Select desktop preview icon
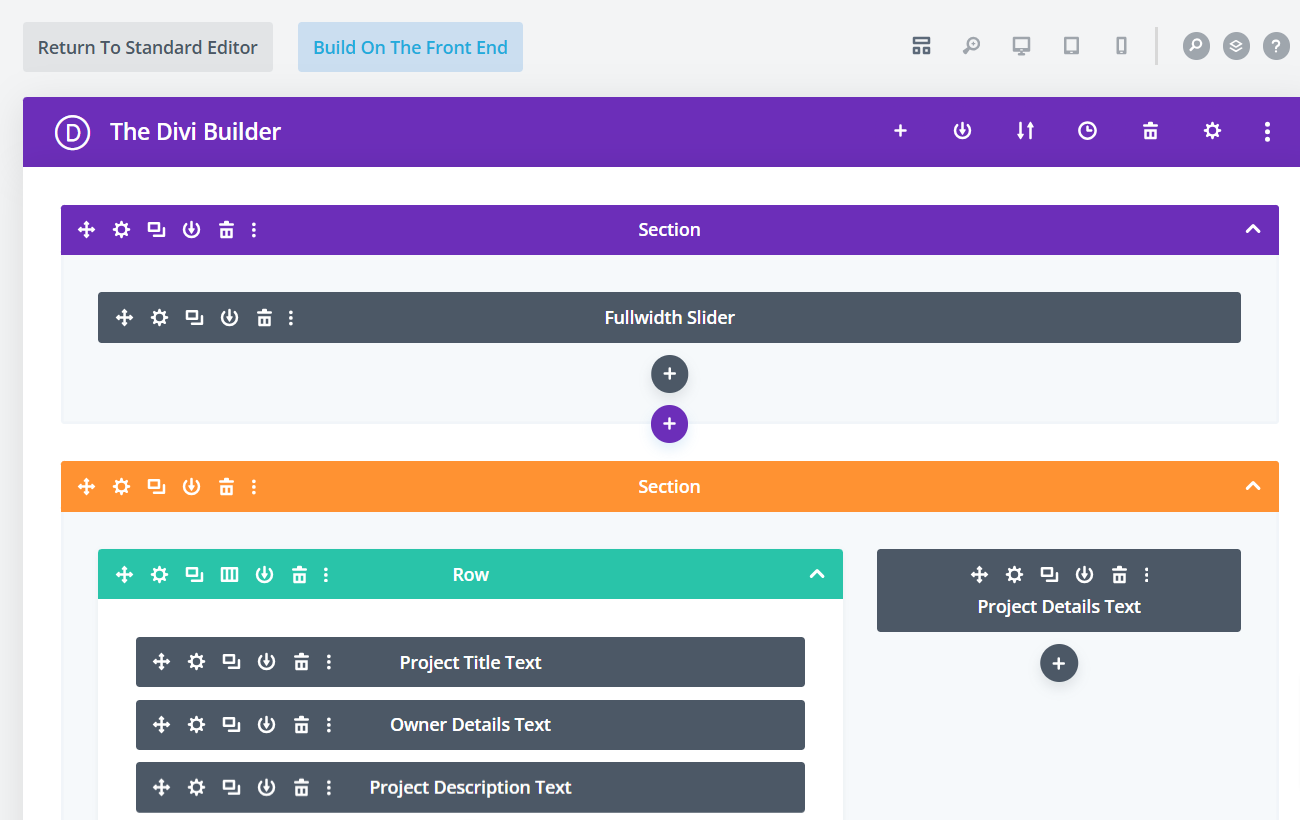 click(1021, 46)
